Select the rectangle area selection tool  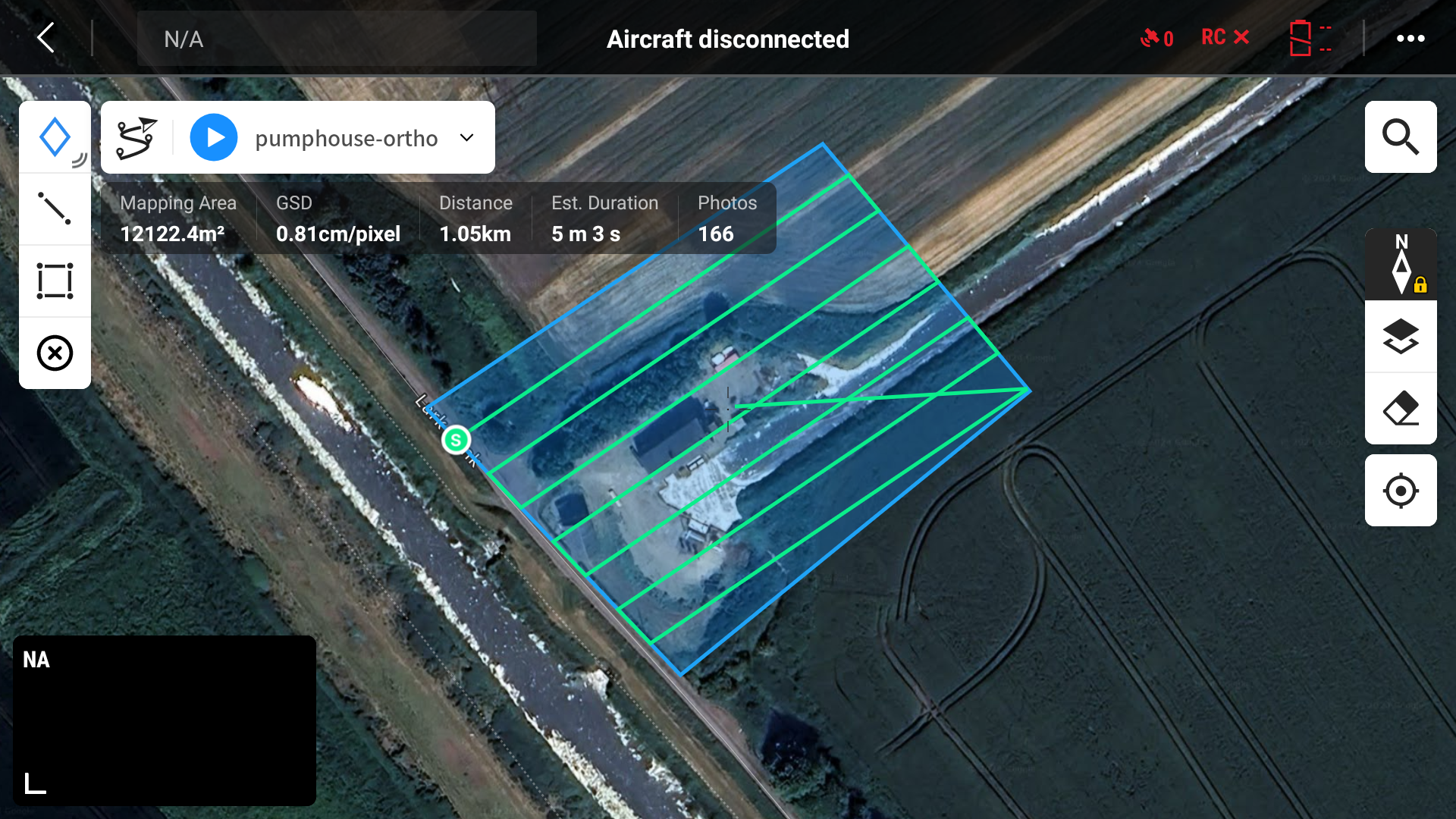click(55, 281)
